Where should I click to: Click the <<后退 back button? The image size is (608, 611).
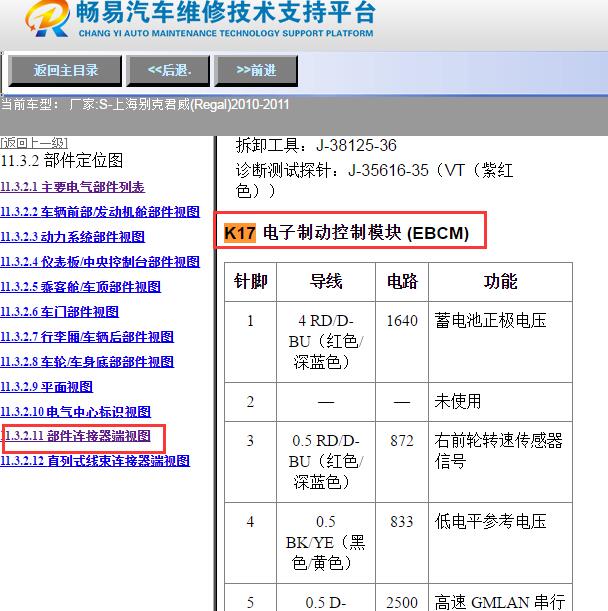168,71
